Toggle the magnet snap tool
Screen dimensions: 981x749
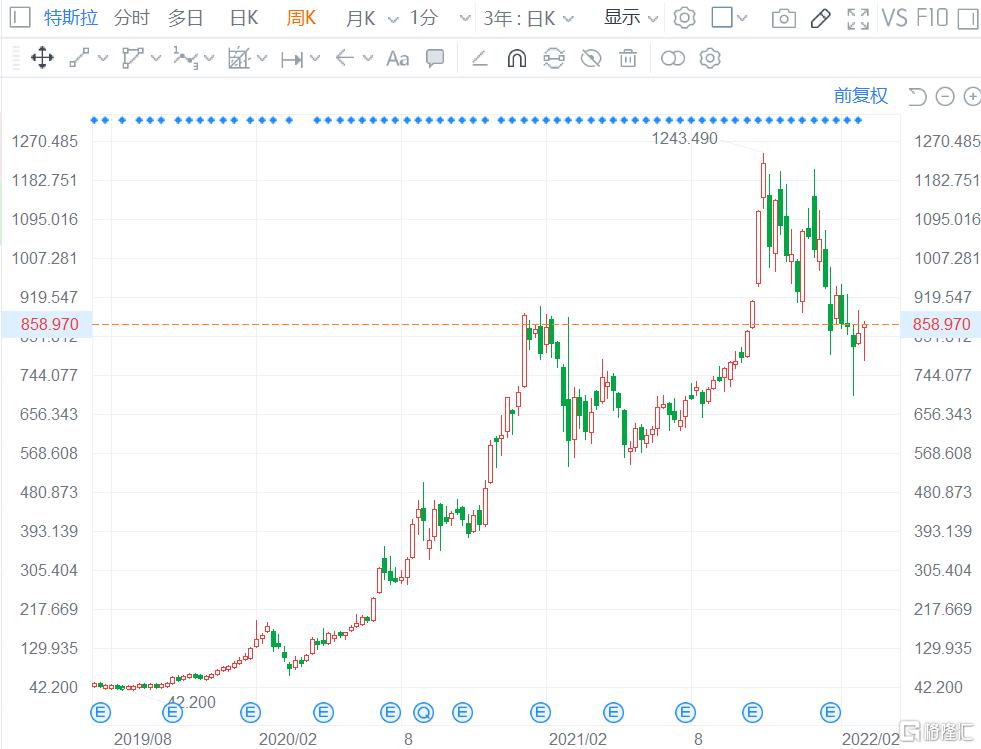(516, 58)
